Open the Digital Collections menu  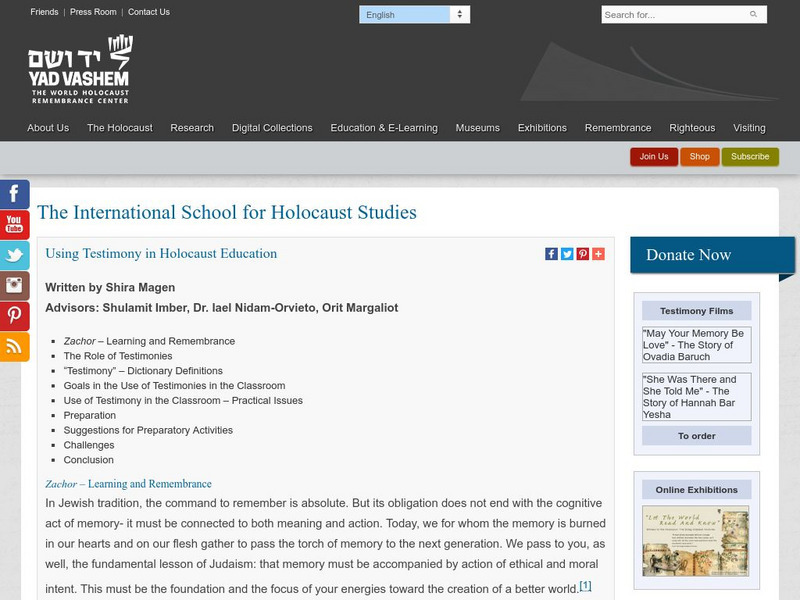coord(272,128)
